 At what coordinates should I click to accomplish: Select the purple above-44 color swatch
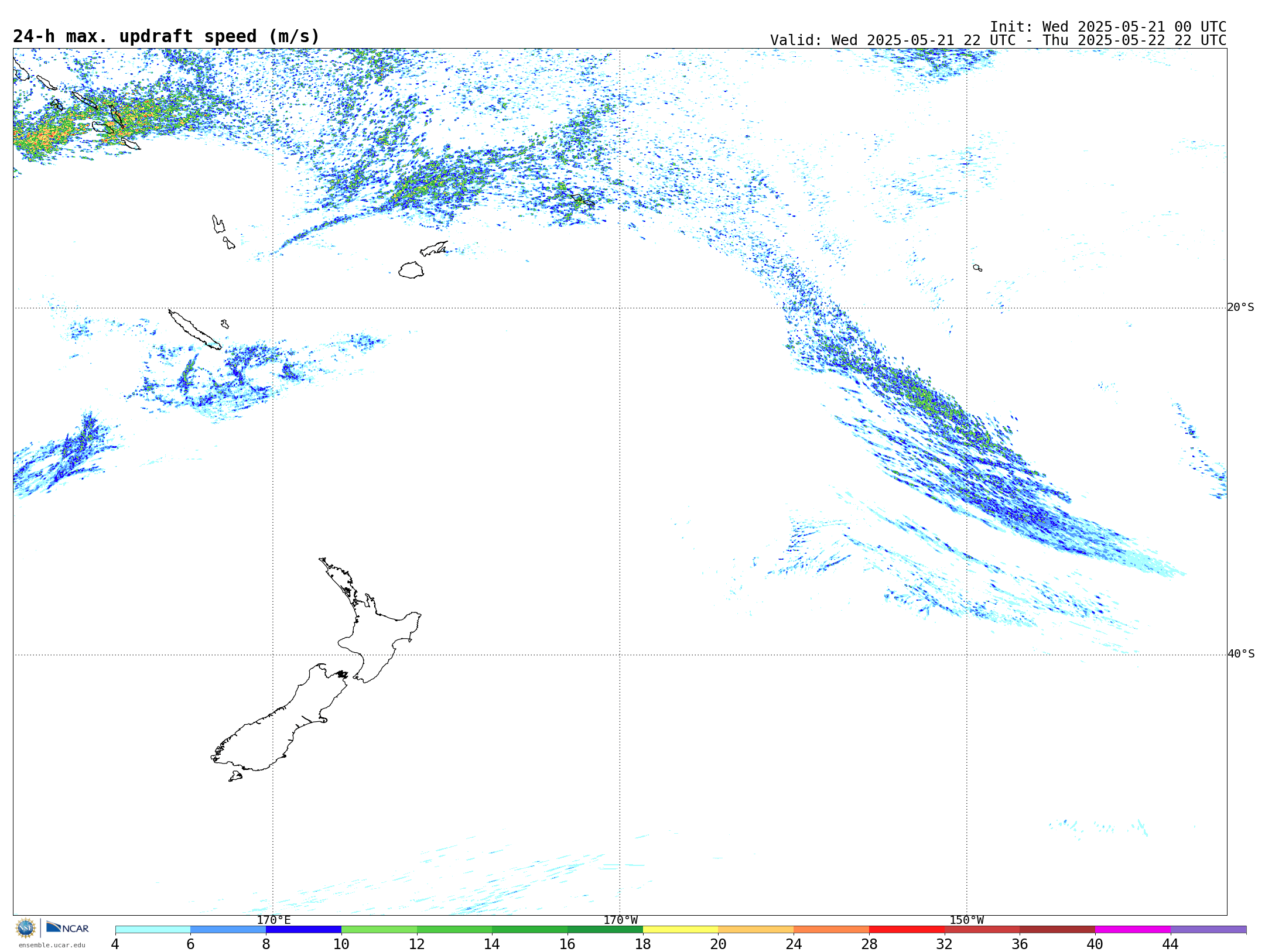[x=1208, y=929]
